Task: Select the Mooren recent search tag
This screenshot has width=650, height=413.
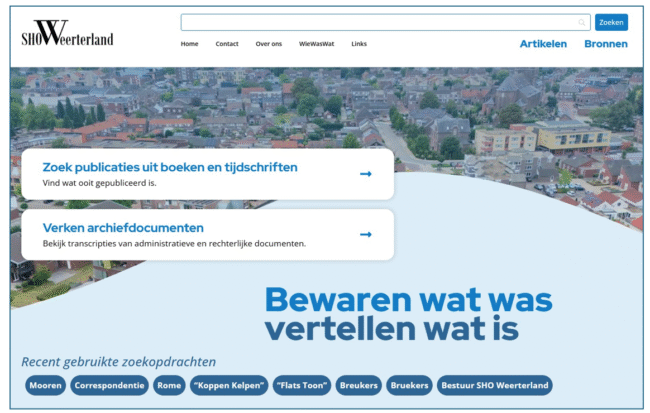Action: tap(45, 385)
